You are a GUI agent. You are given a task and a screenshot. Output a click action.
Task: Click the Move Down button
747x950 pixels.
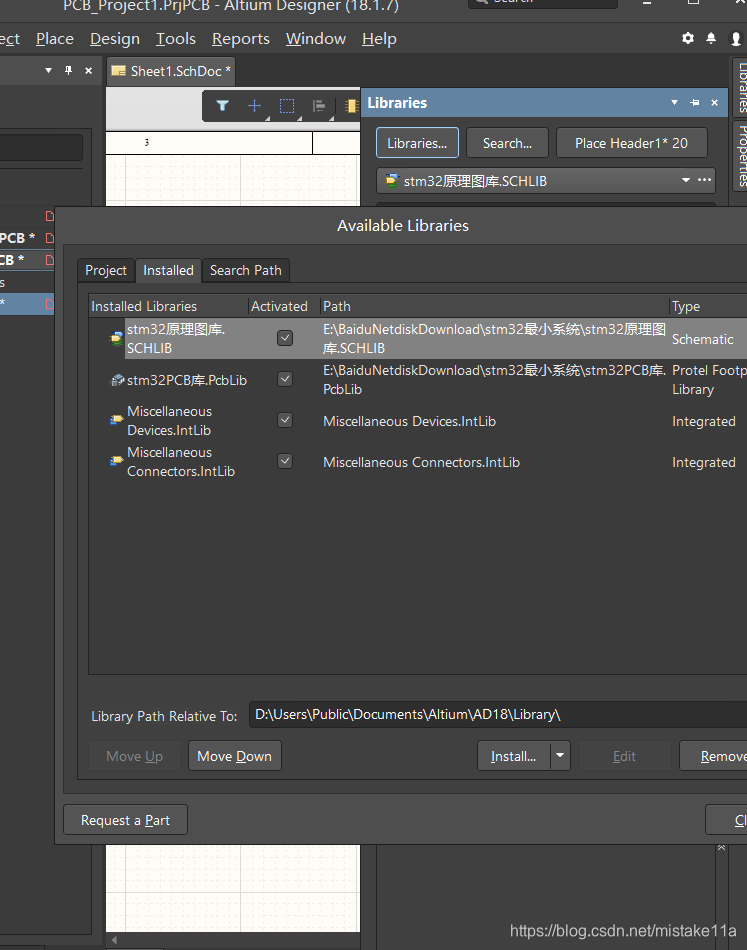[234, 756]
